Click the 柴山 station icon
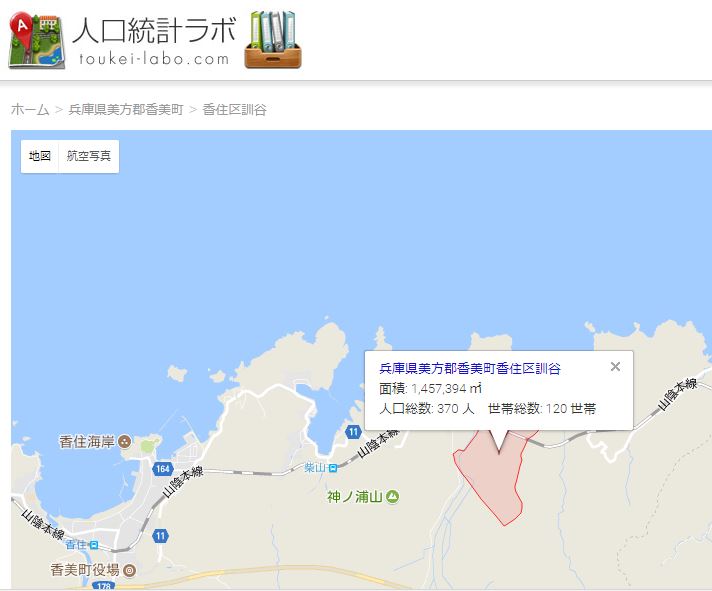This screenshot has width=712, height=591. [333, 468]
